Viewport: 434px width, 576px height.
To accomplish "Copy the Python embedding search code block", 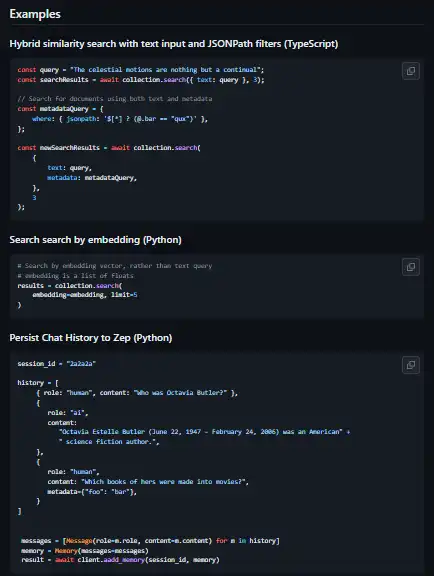I will click(x=411, y=267).
